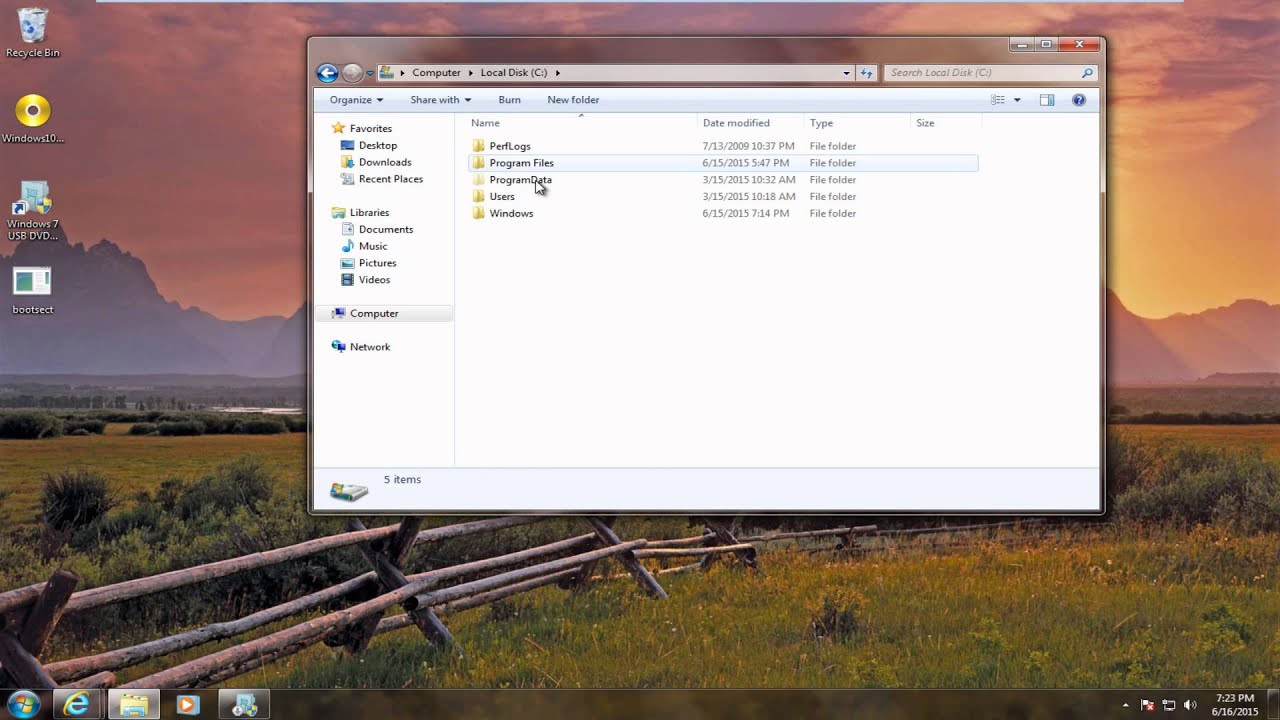
Task: Click the Windows Explorer taskbar button
Action: tap(132, 705)
